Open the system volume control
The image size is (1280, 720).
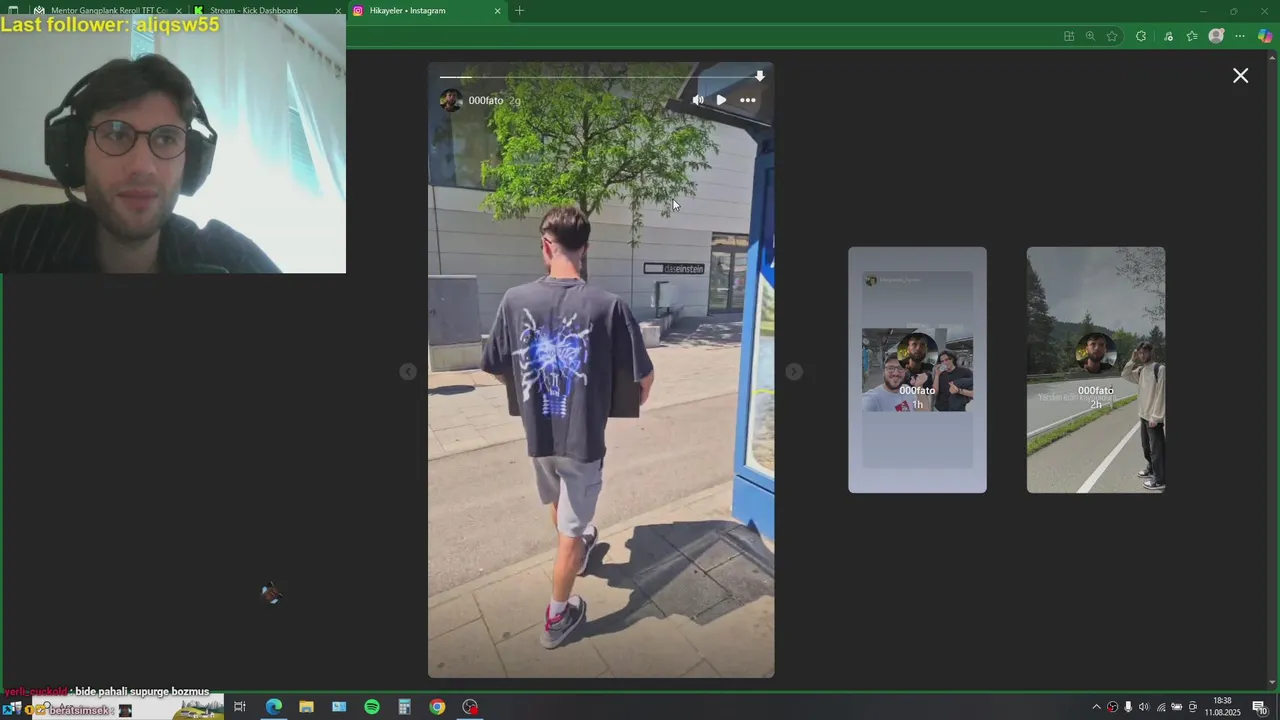pyautogui.click(x=1144, y=707)
